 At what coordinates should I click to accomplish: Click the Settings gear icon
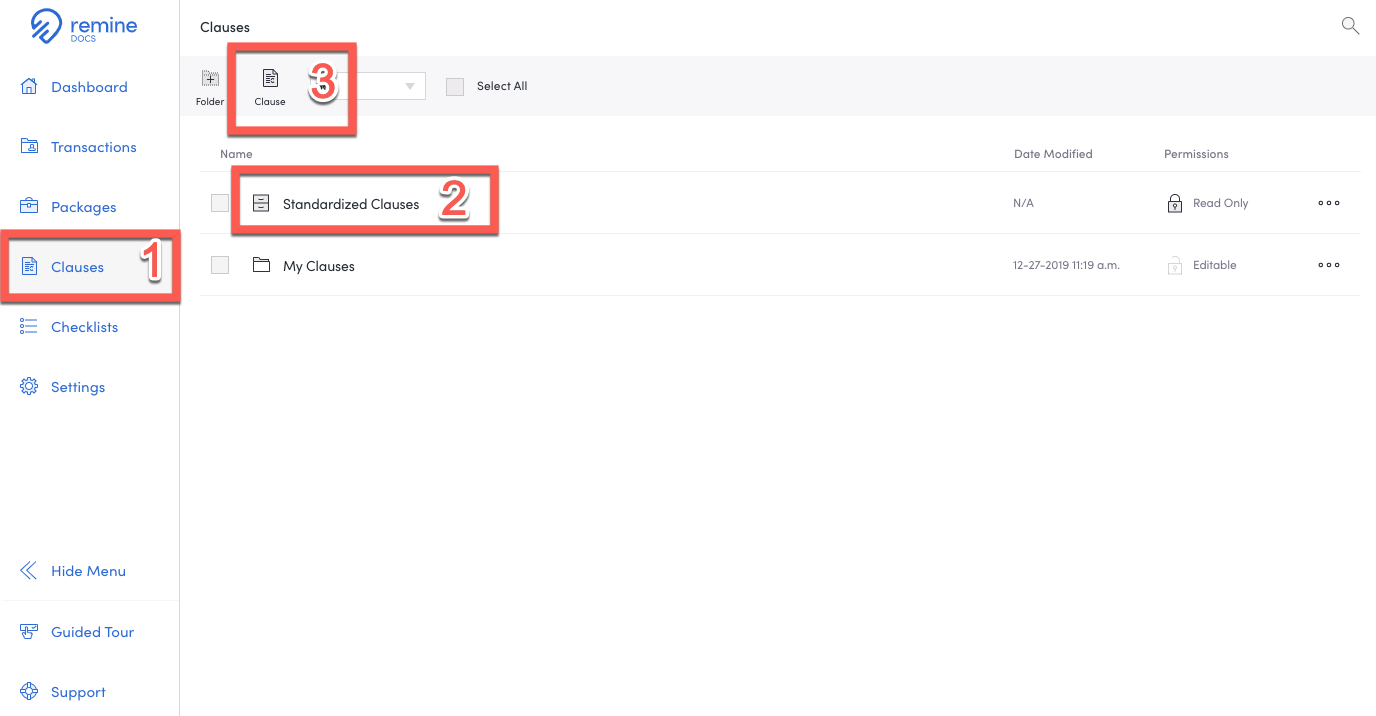29,387
